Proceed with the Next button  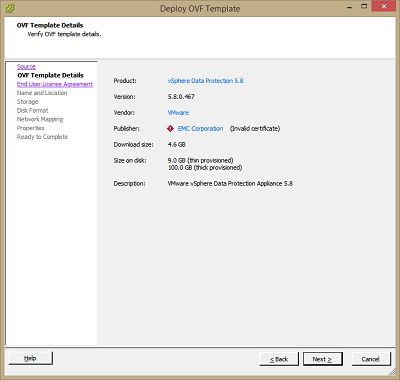coord(322,359)
